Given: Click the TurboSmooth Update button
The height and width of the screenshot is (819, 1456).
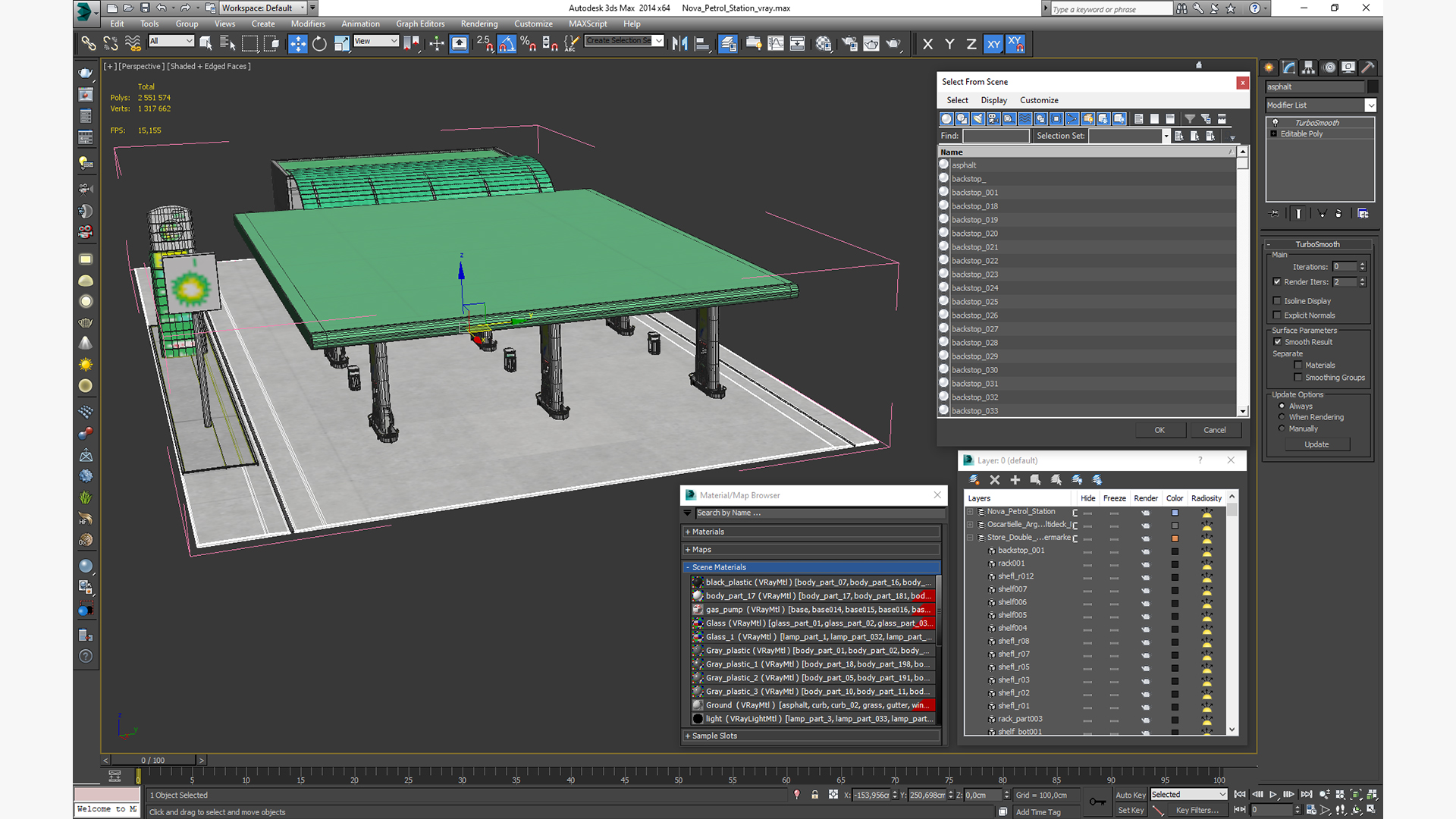Looking at the screenshot, I should point(1316,444).
